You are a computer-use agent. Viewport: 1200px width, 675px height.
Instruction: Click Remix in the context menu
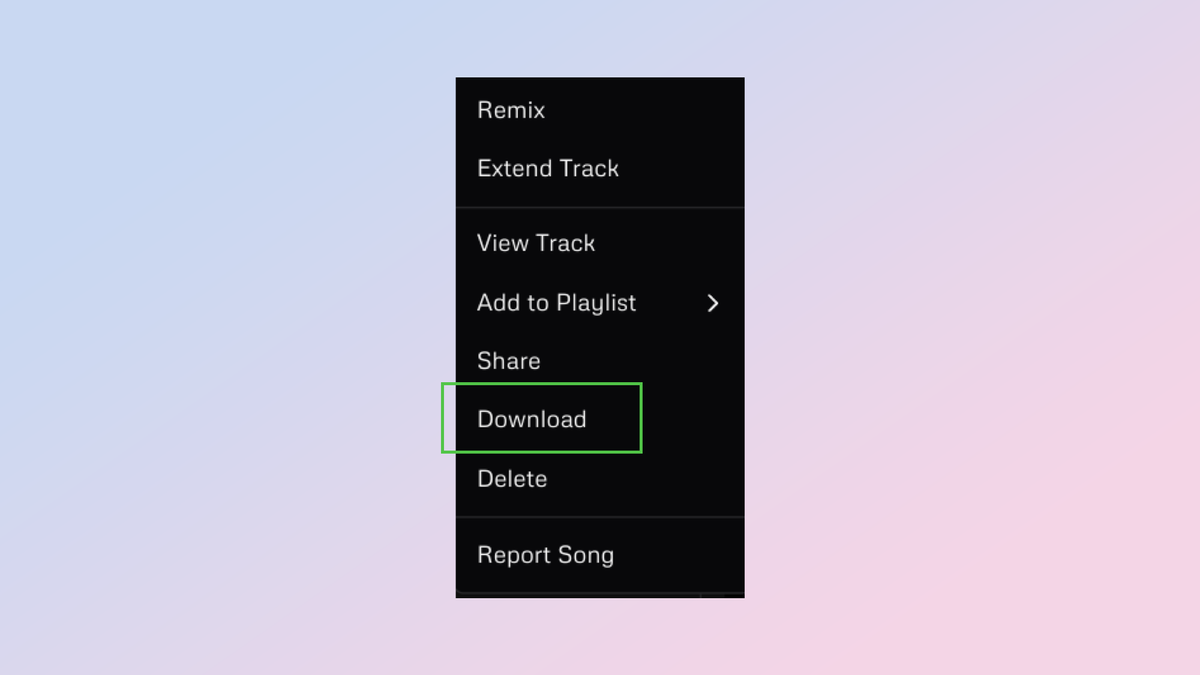click(511, 110)
